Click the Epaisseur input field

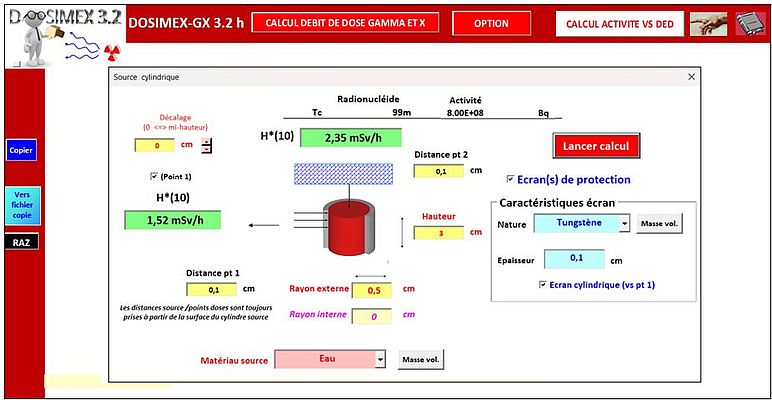pos(575,259)
